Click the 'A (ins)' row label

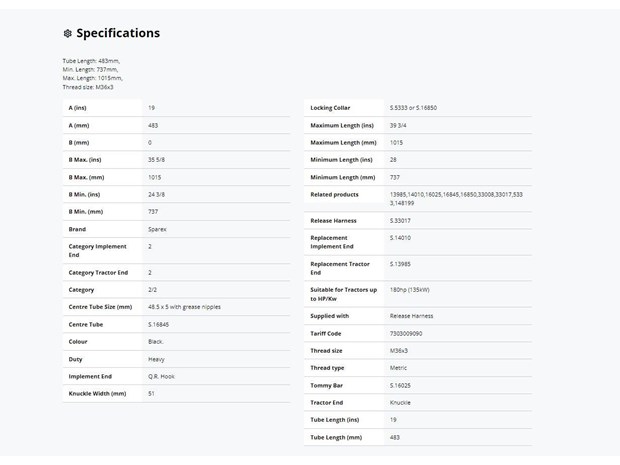(x=78, y=108)
